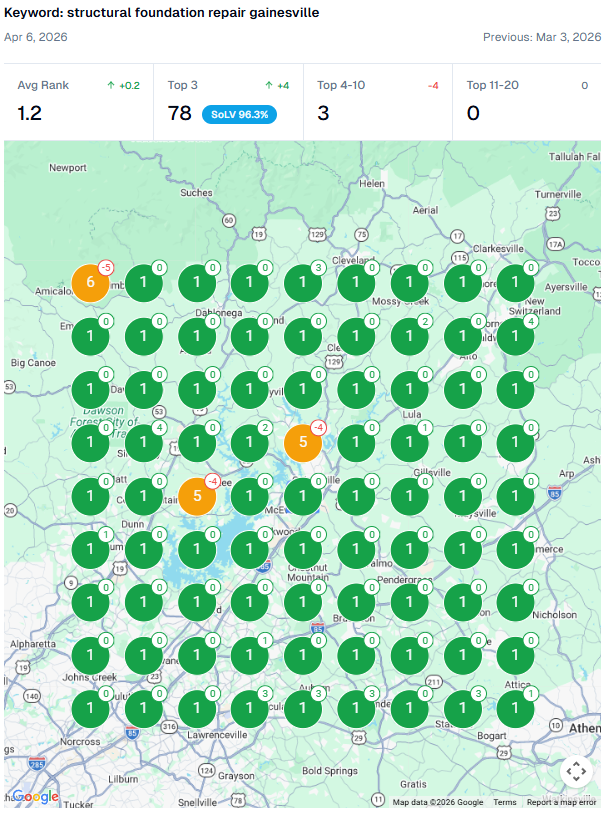Click the green pin with +4 badge near New Switzerland
This screenshot has height=813, width=608.
click(515, 337)
